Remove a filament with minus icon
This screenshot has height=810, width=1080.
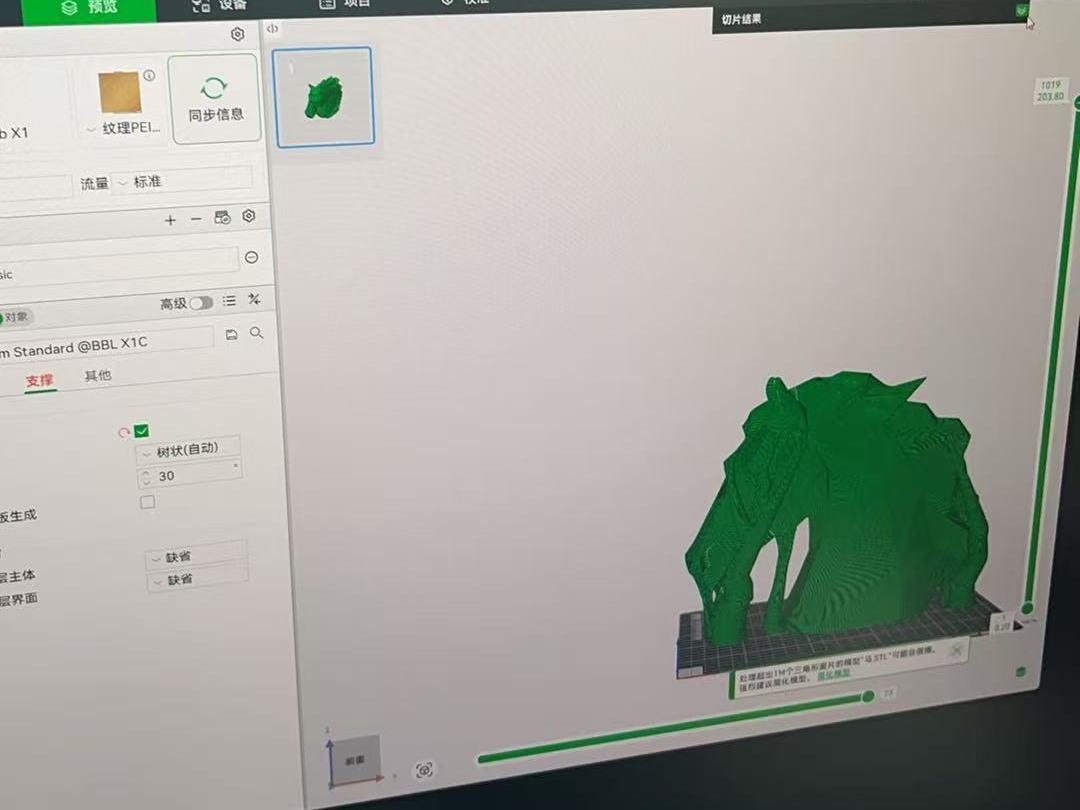pos(196,219)
